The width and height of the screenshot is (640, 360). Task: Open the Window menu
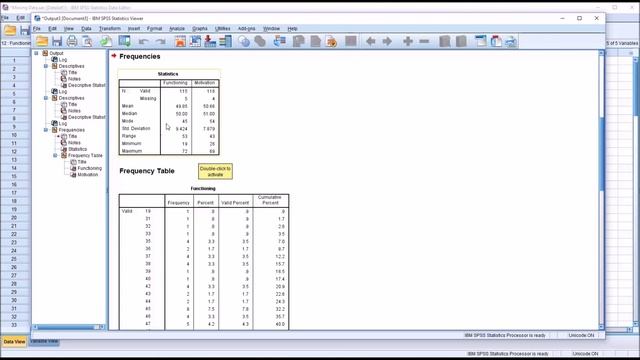pos(271,29)
